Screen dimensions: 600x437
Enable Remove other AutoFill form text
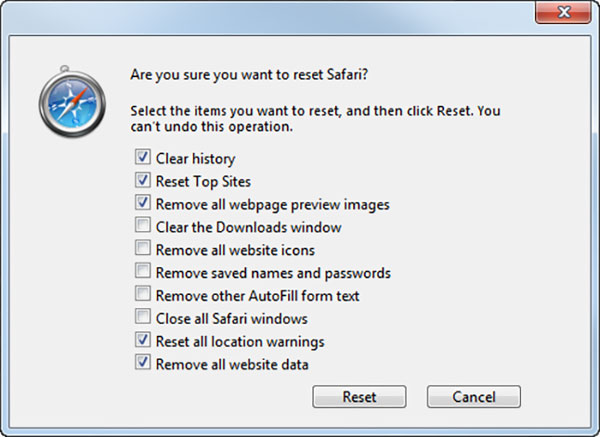click(142, 296)
